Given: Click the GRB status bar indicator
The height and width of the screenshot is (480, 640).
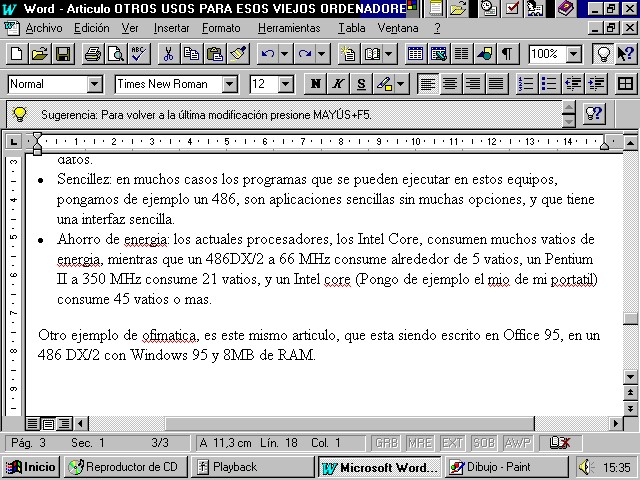Looking at the screenshot, I should (x=387, y=443).
